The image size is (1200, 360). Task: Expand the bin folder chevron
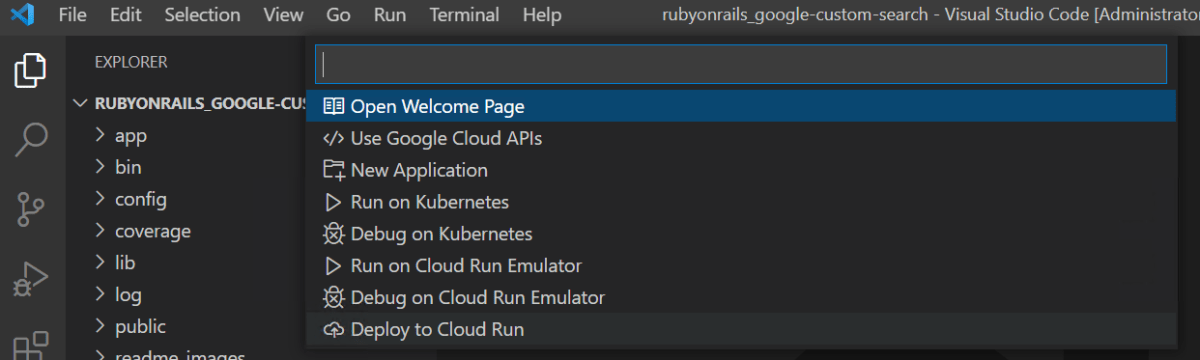100,167
